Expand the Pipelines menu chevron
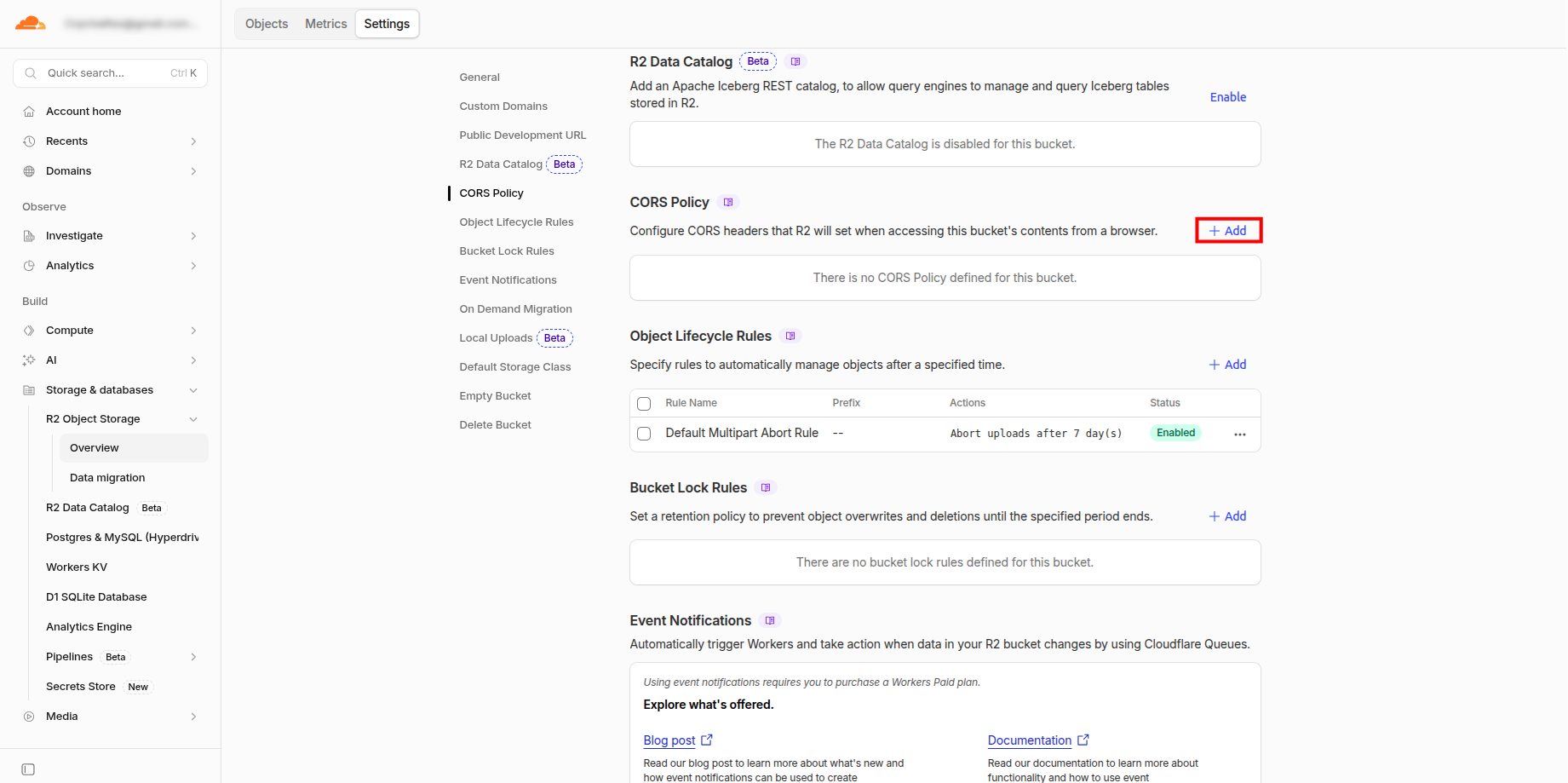The width and height of the screenshot is (1568, 783). point(193,657)
